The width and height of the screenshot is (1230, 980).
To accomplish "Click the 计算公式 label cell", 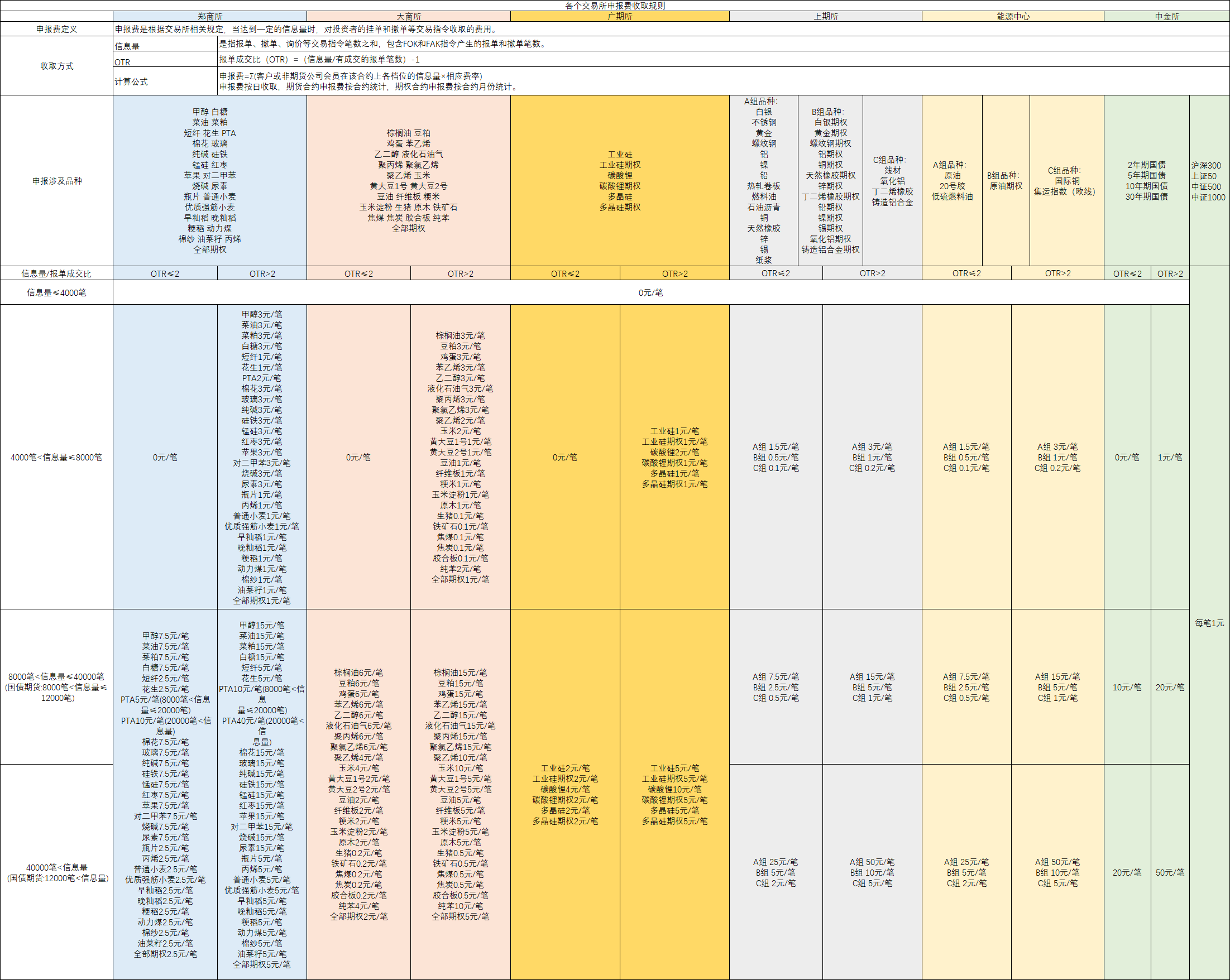I will pyautogui.click(x=165, y=81).
